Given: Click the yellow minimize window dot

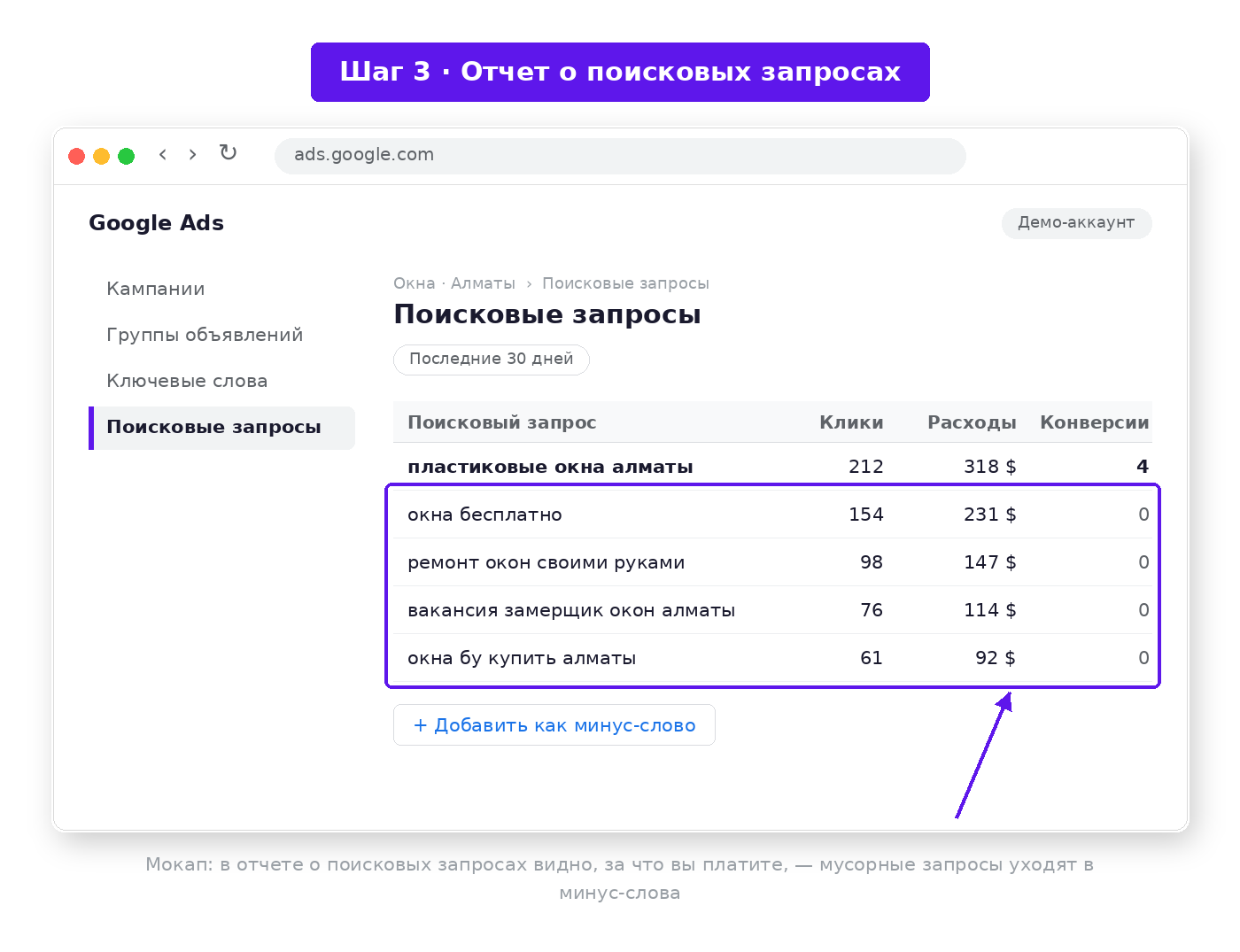Looking at the screenshot, I should [x=102, y=156].
